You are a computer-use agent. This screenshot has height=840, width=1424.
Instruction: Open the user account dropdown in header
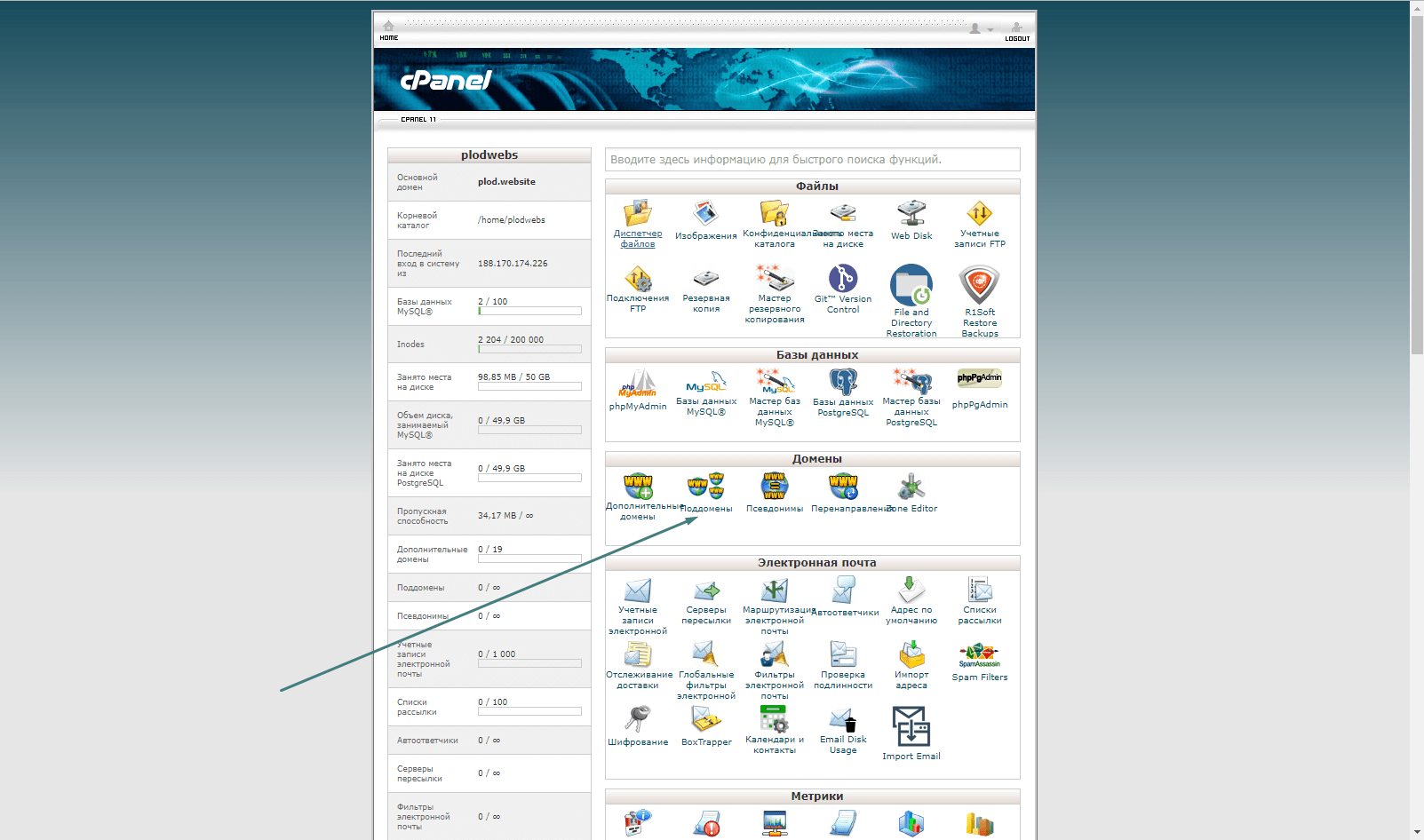click(x=981, y=29)
